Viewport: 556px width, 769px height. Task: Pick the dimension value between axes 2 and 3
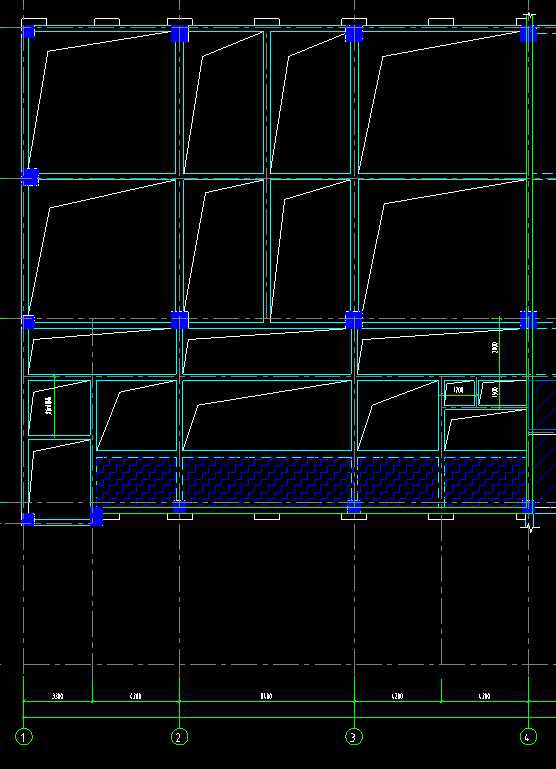click(x=266, y=696)
